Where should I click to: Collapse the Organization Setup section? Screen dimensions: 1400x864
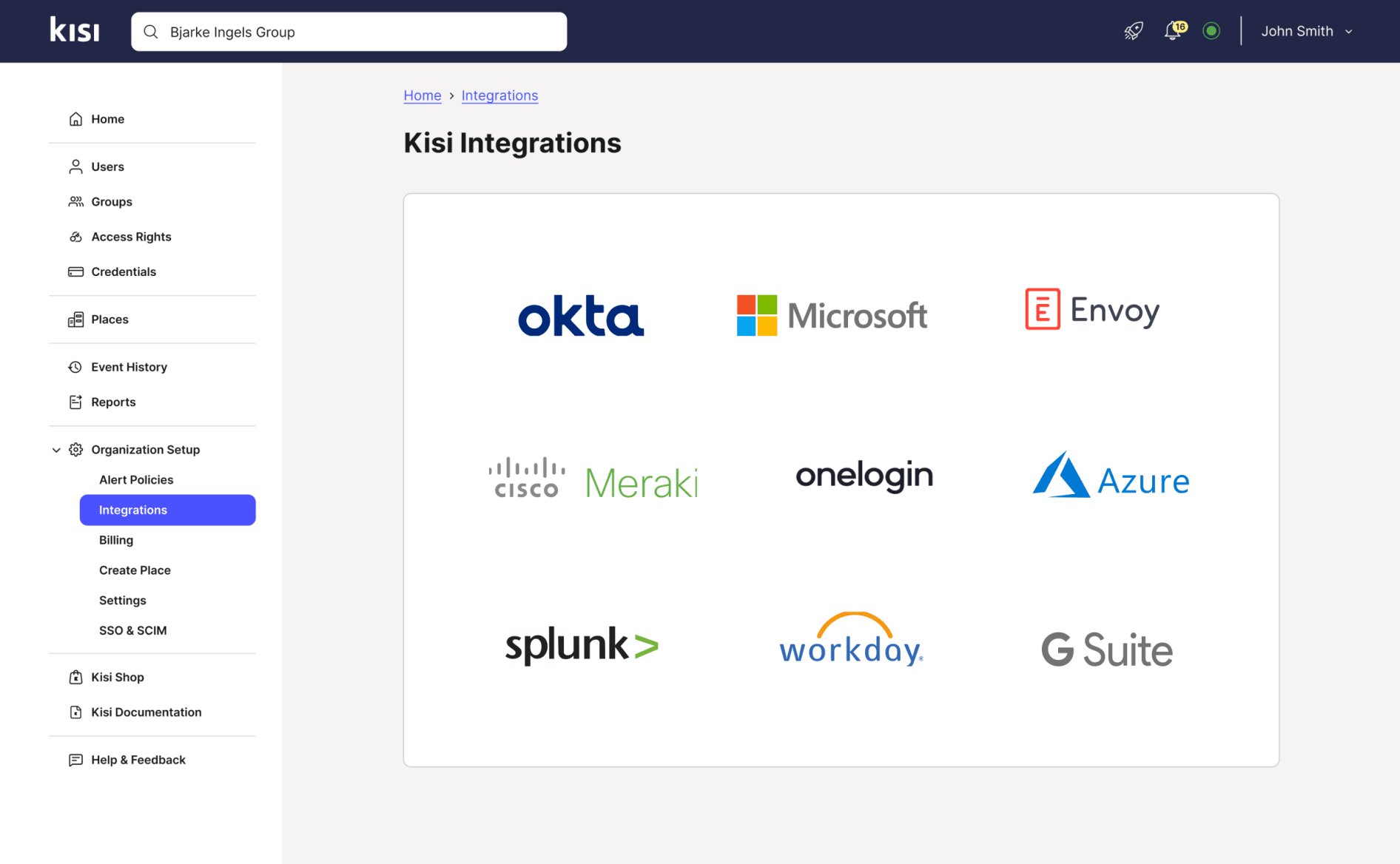coord(56,449)
